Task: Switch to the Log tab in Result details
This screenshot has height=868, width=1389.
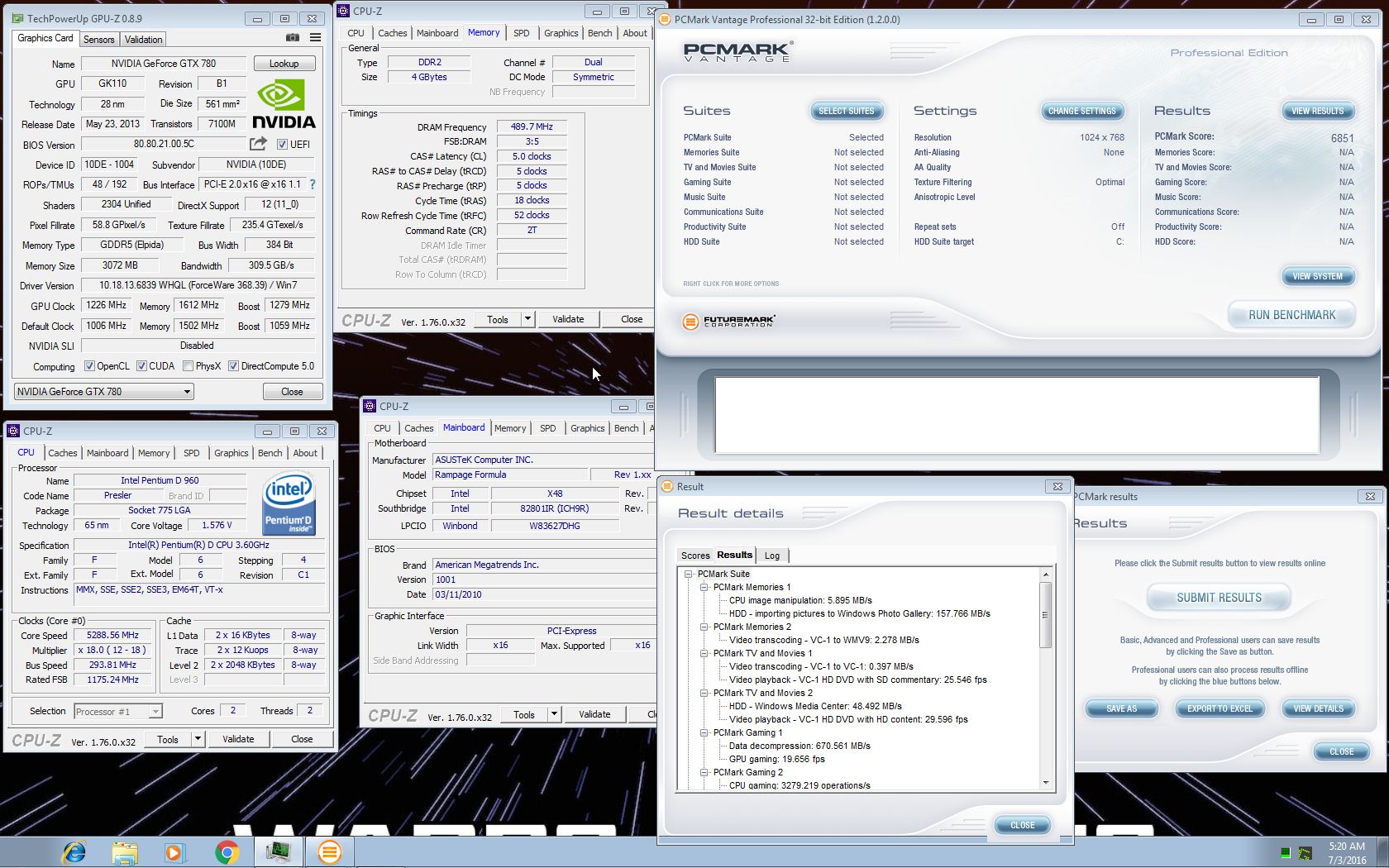Action: tap(772, 556)
